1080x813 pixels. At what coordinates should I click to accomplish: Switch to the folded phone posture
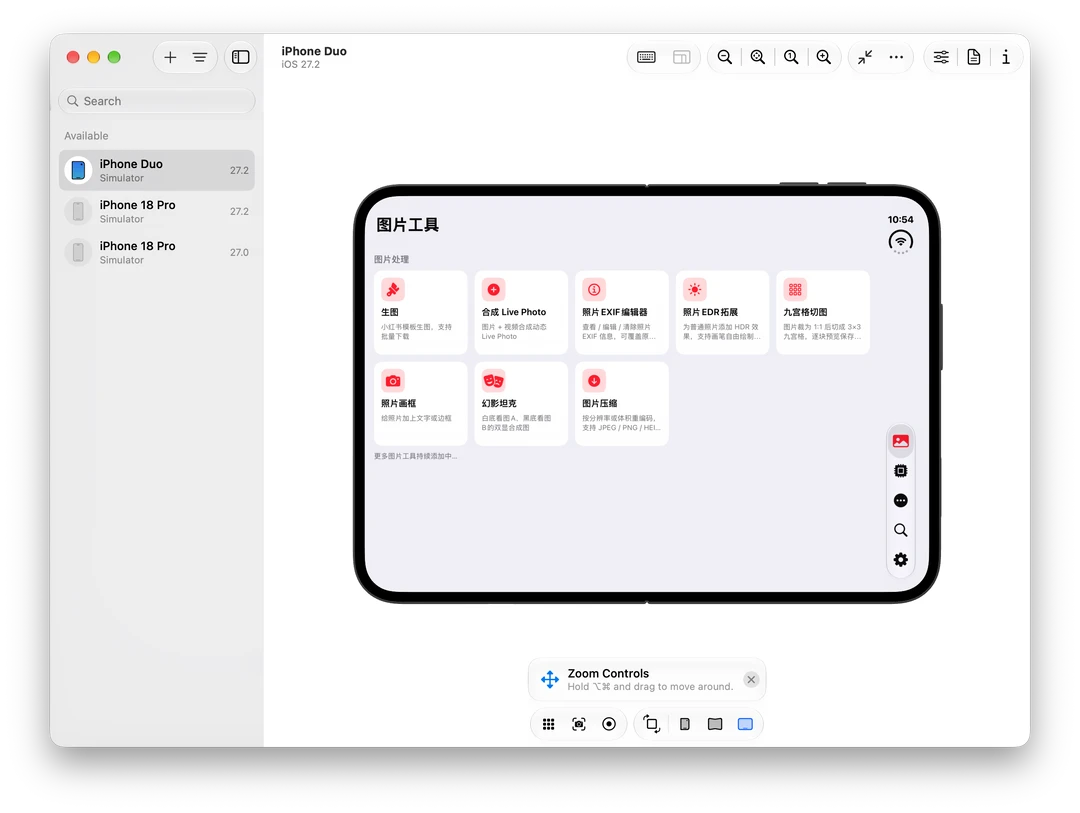tap(685, 724)
